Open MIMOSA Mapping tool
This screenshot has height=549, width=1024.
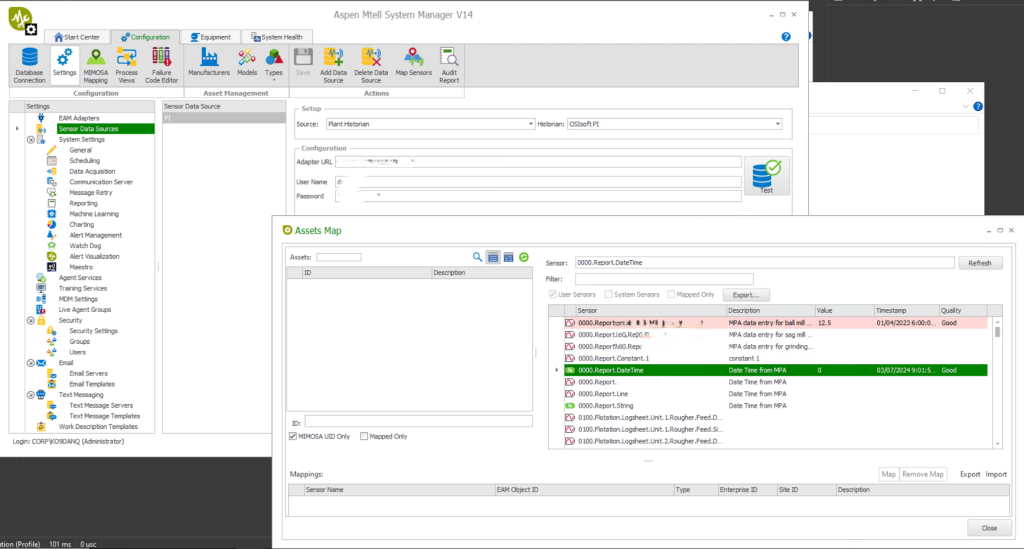pos(95,65)
